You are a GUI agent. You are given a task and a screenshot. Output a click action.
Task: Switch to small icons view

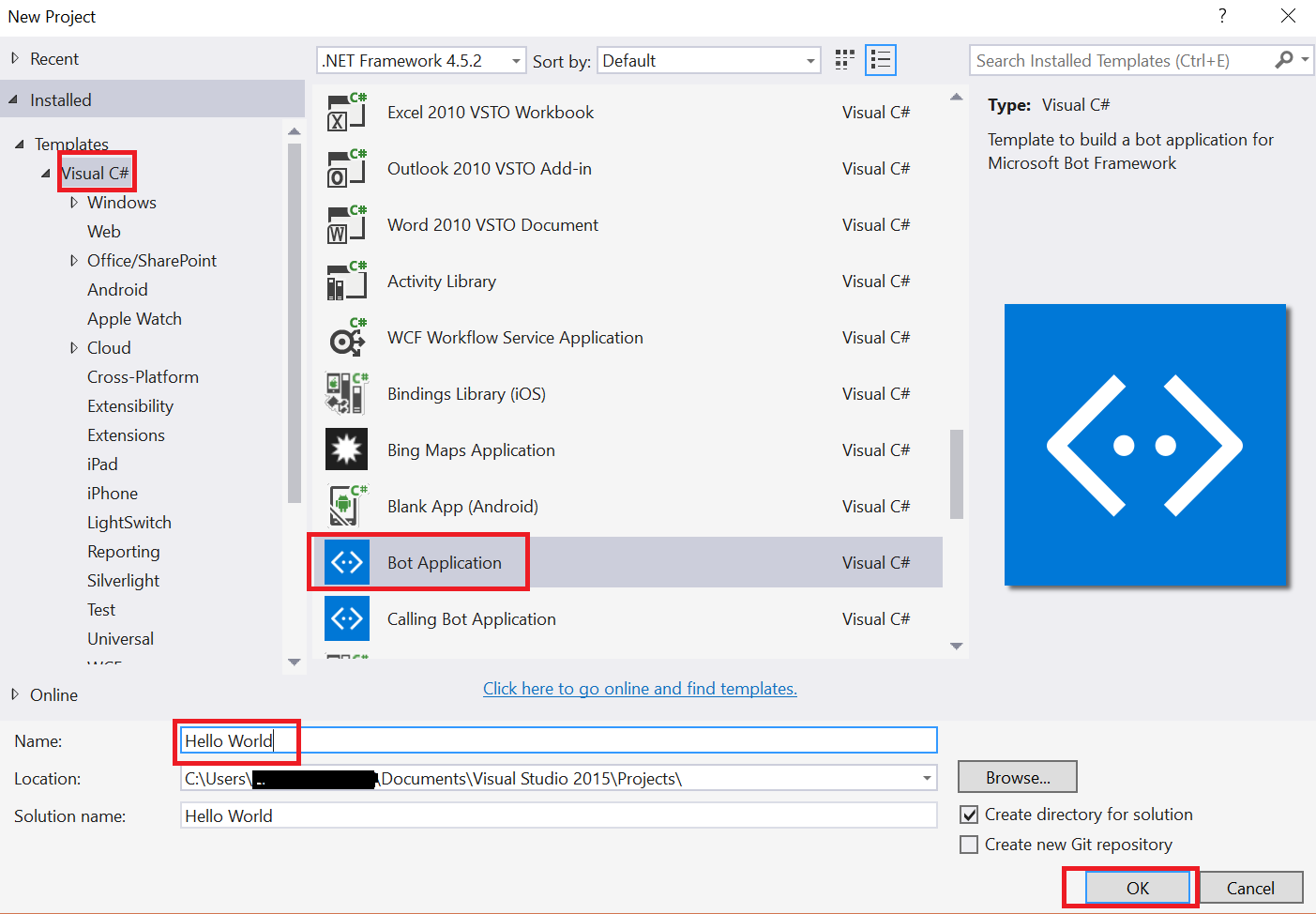pyautogui.click(x=844, y=60)
